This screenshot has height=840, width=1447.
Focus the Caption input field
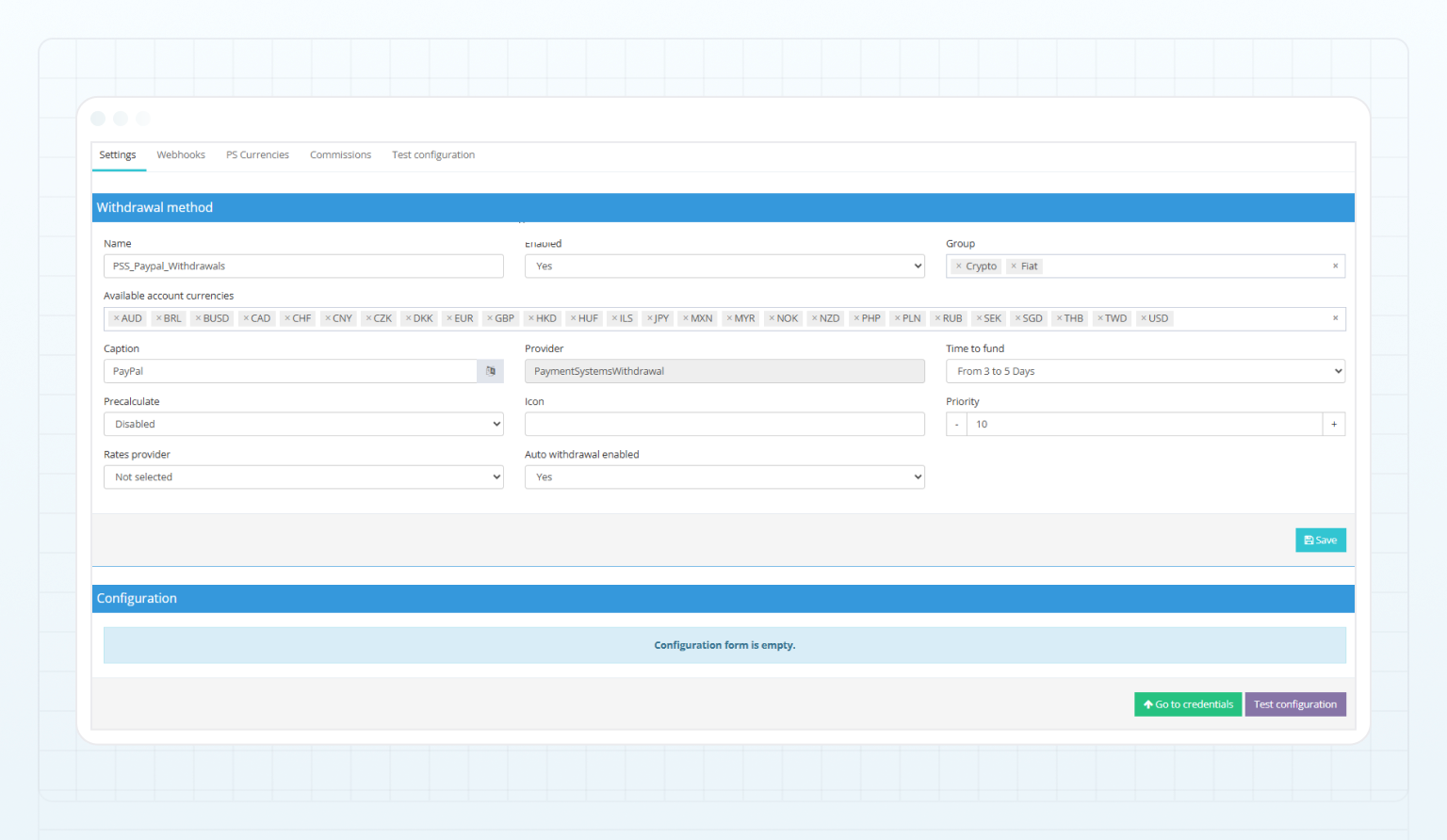point(290,371)
